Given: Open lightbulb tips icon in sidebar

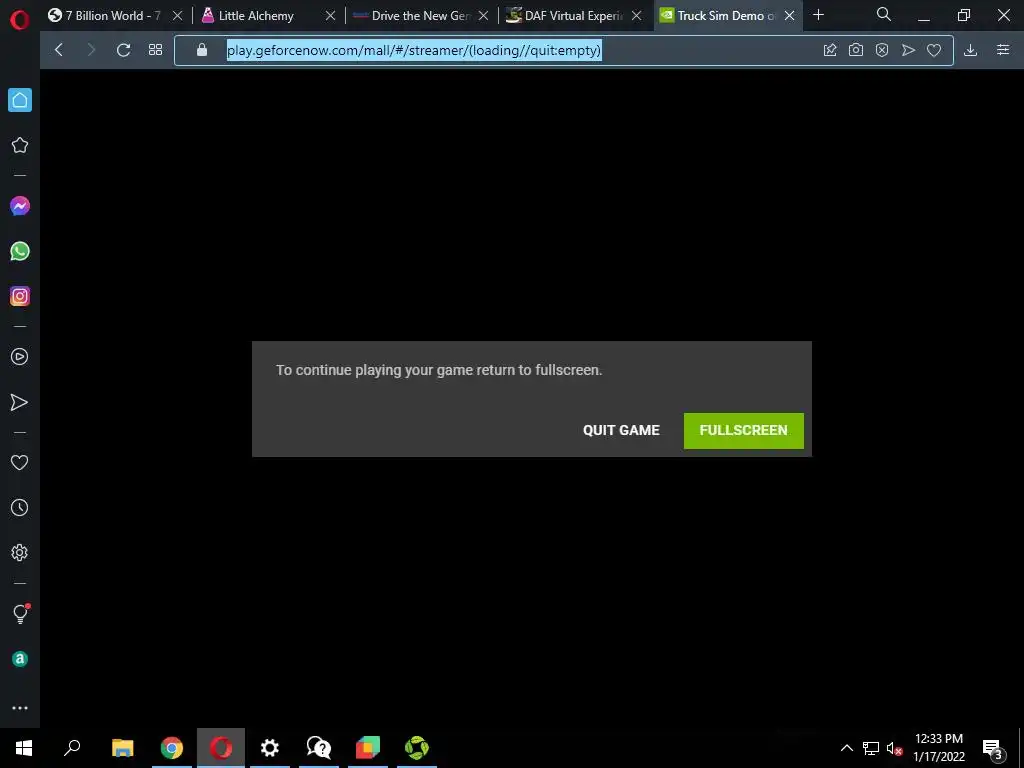Looking at the screenshot, I should pos(20,613).
